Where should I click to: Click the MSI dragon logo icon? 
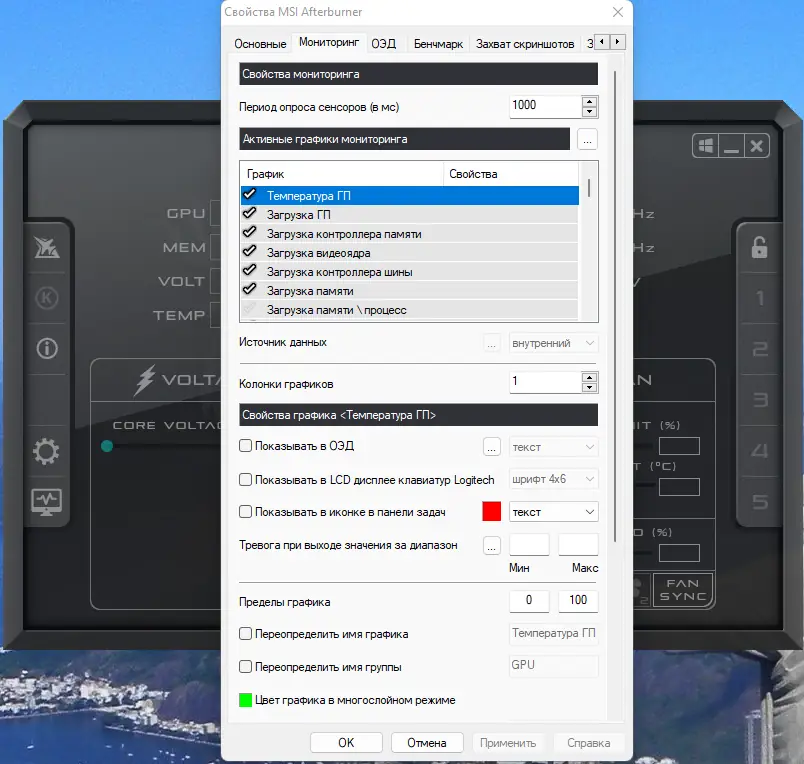[47, 248]
